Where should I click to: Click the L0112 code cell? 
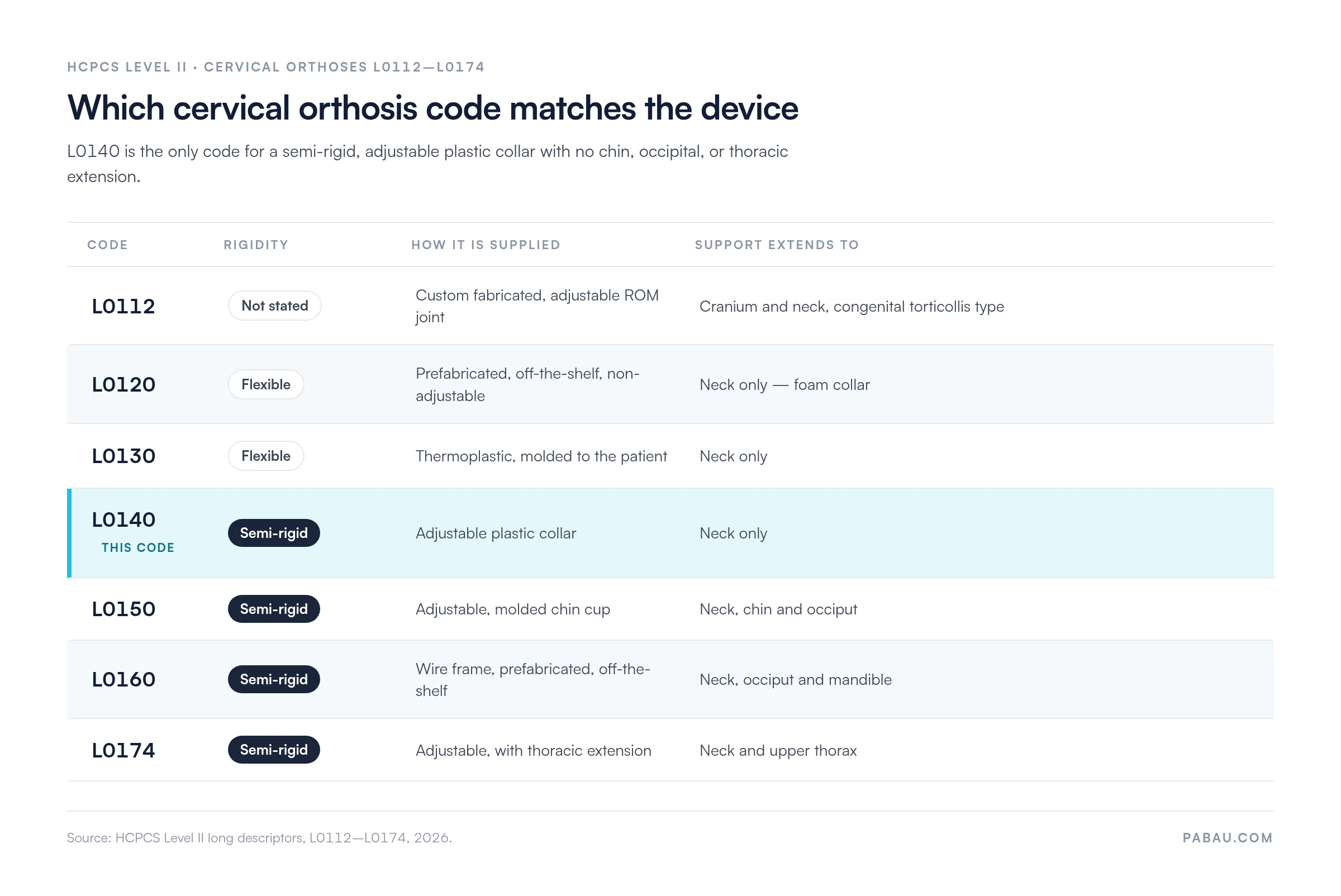coord(123,306)
